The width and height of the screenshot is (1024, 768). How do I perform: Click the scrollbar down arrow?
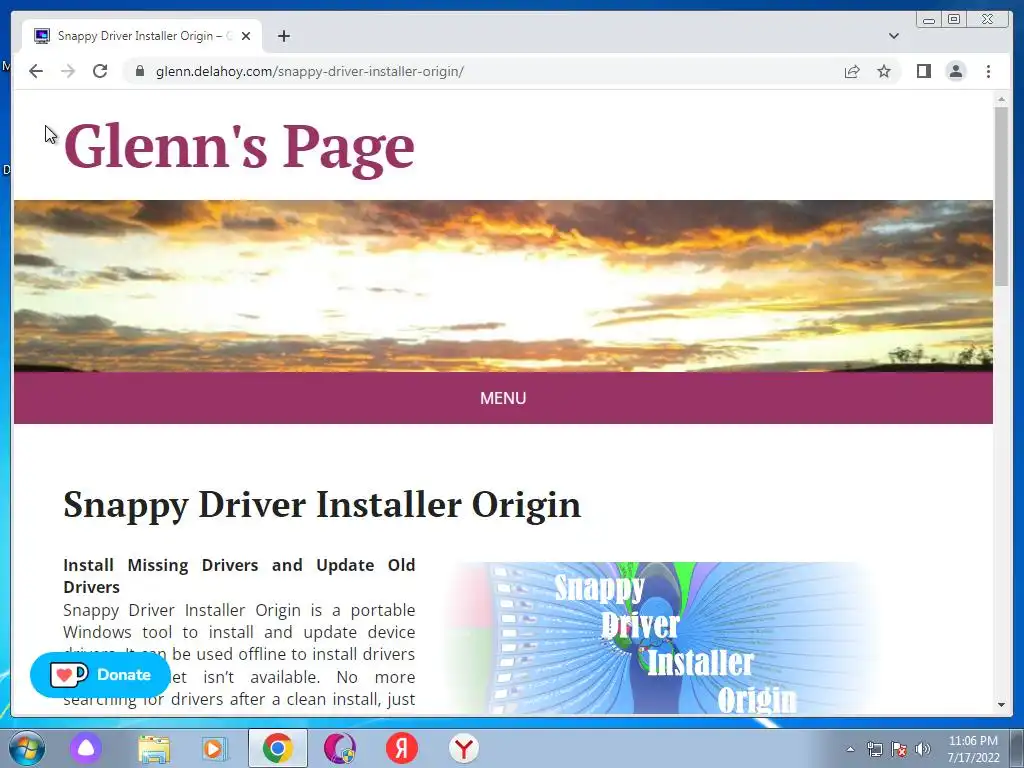(x=1001, y=705)
